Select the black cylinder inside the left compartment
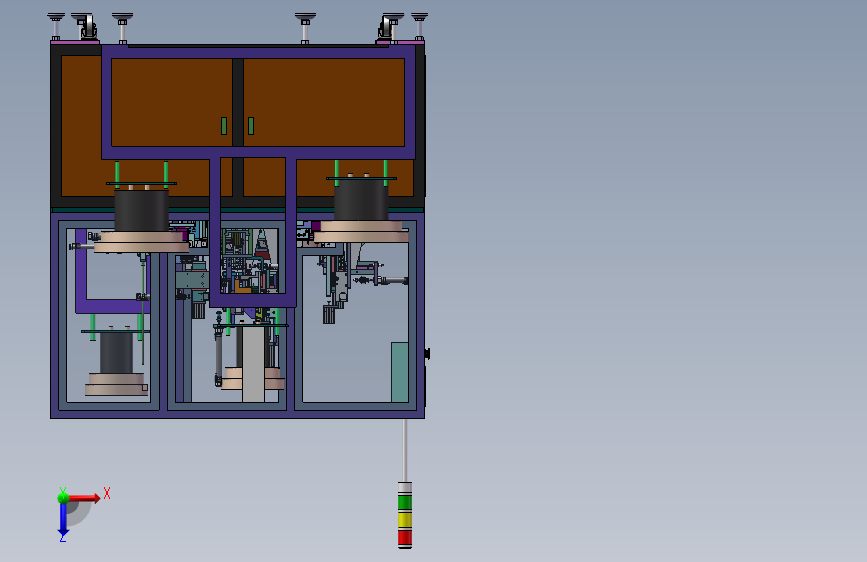Viewport: 867px width, 562px height. click(x=116, y=353)
